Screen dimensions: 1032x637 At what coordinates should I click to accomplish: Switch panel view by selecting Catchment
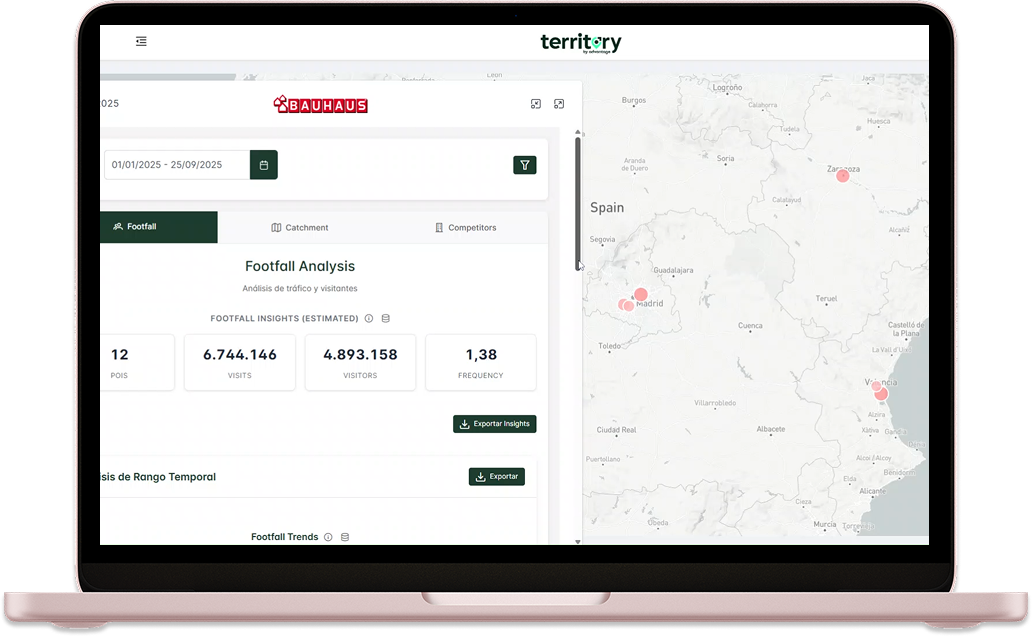coord(300,227)
